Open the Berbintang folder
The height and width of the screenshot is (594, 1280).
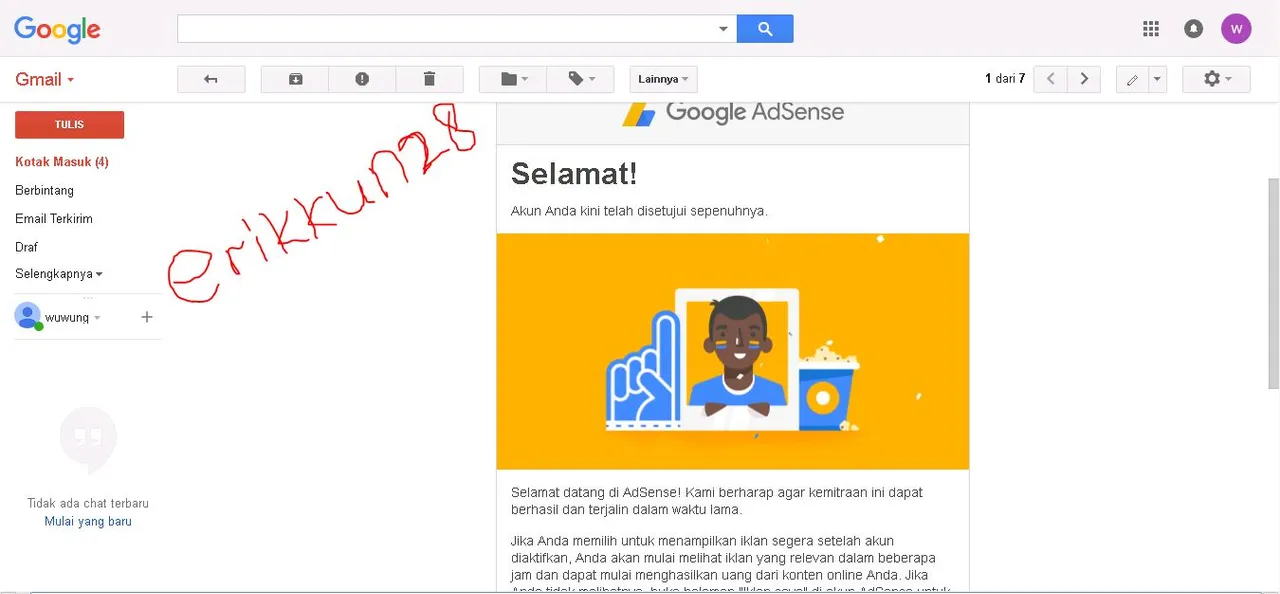point(44,190)
